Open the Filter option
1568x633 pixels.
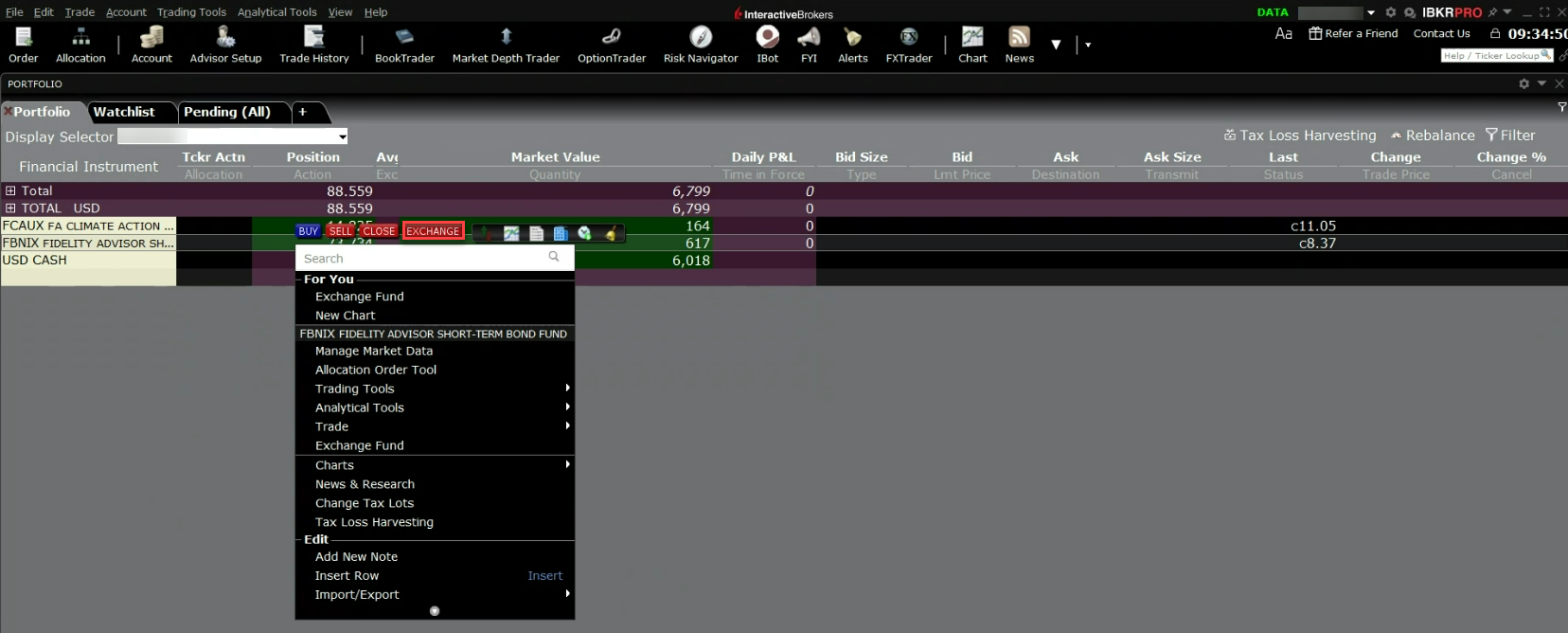point(1510,136)
